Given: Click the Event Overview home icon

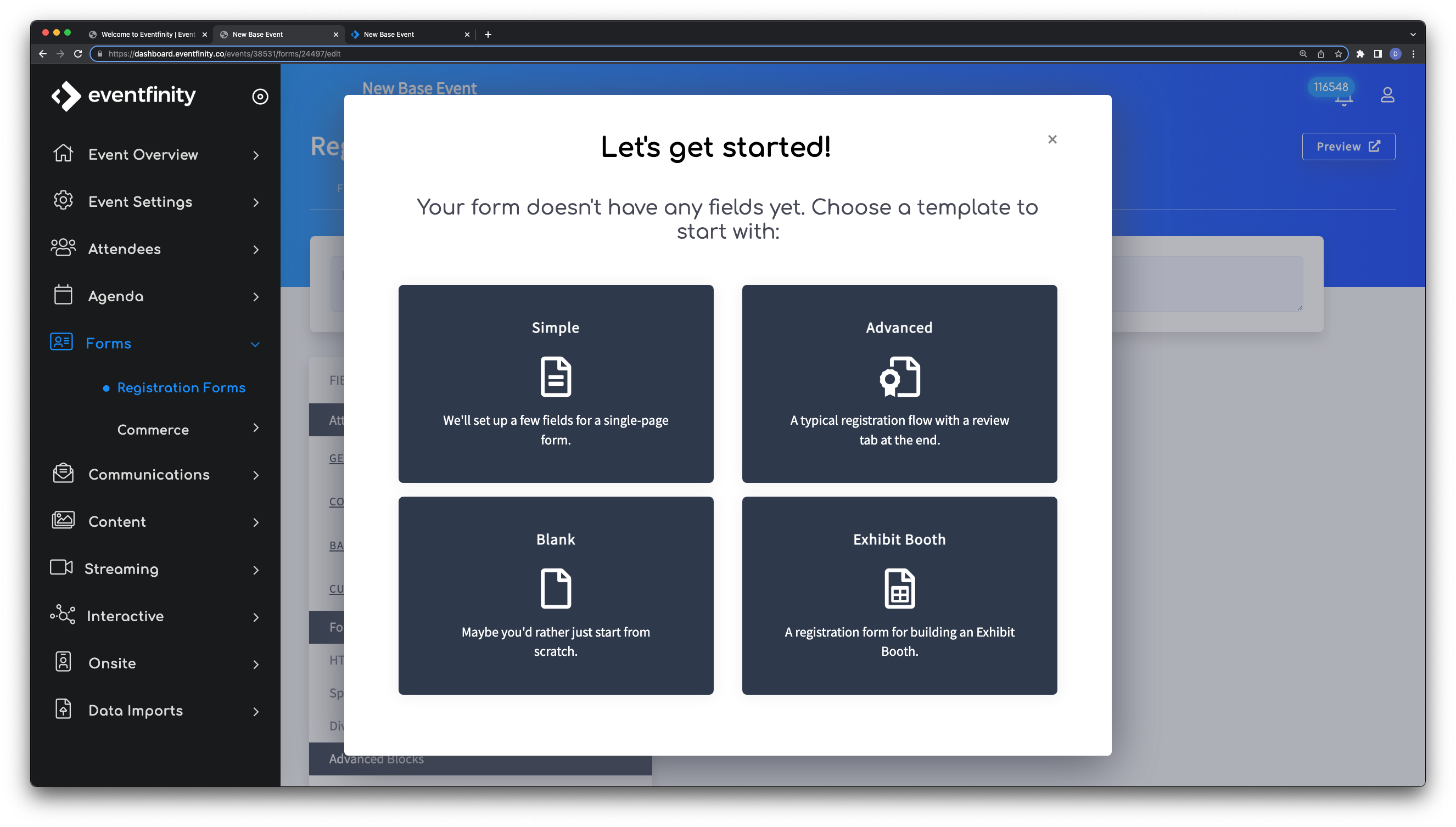Looking at the screenshot, I should tap(63, 153).
